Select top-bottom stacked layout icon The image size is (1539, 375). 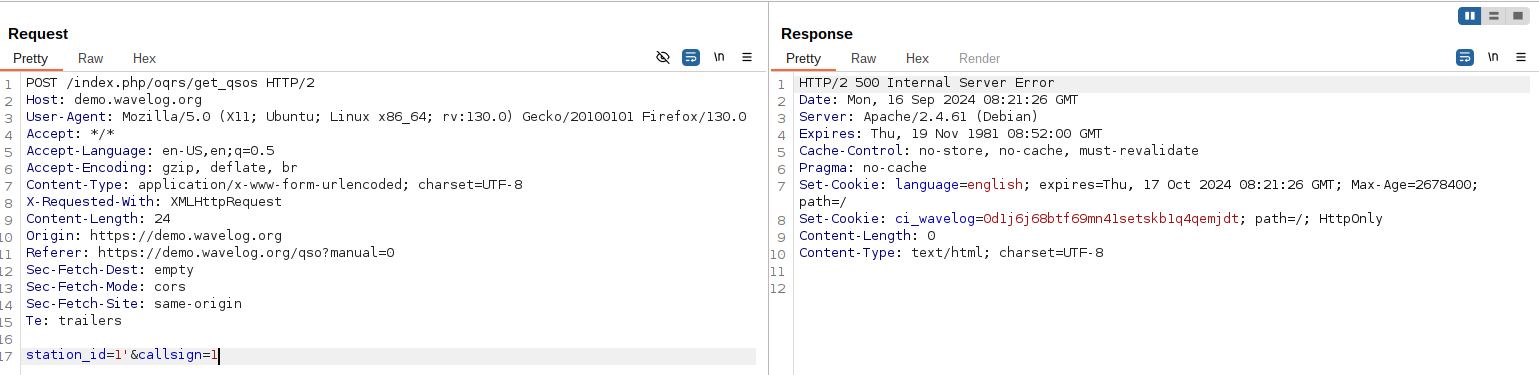click(1494, 16)
